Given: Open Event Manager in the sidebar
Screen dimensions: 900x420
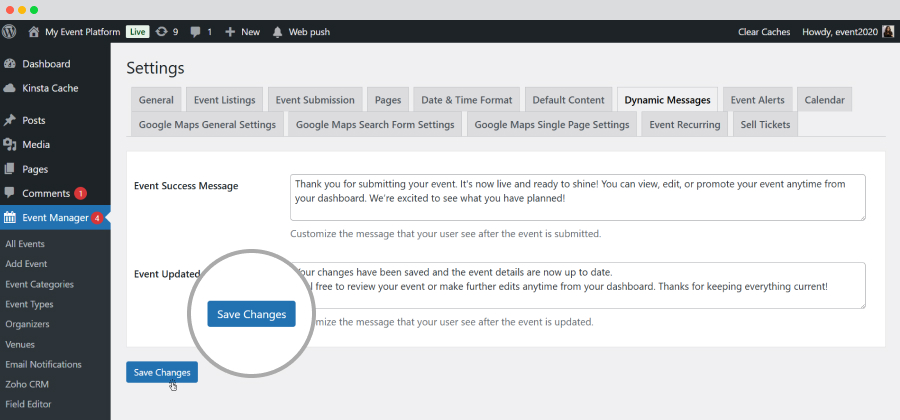Looking at the screenshot, I should [x=55, y=217].
